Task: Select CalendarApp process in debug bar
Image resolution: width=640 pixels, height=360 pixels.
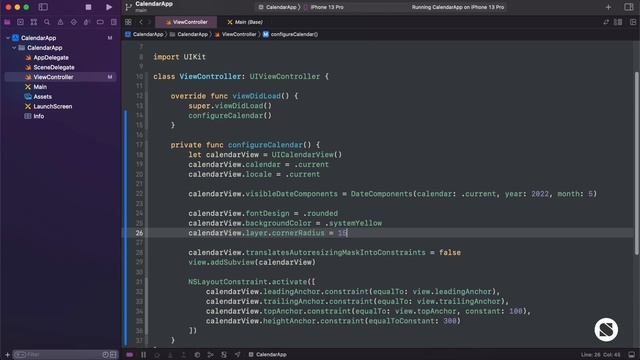Action: (267, 355)
